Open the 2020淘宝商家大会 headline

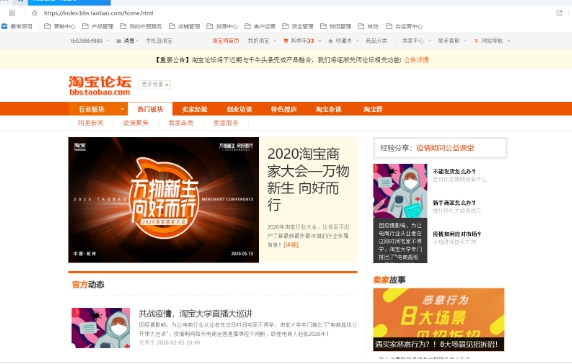tap(308, 179)
